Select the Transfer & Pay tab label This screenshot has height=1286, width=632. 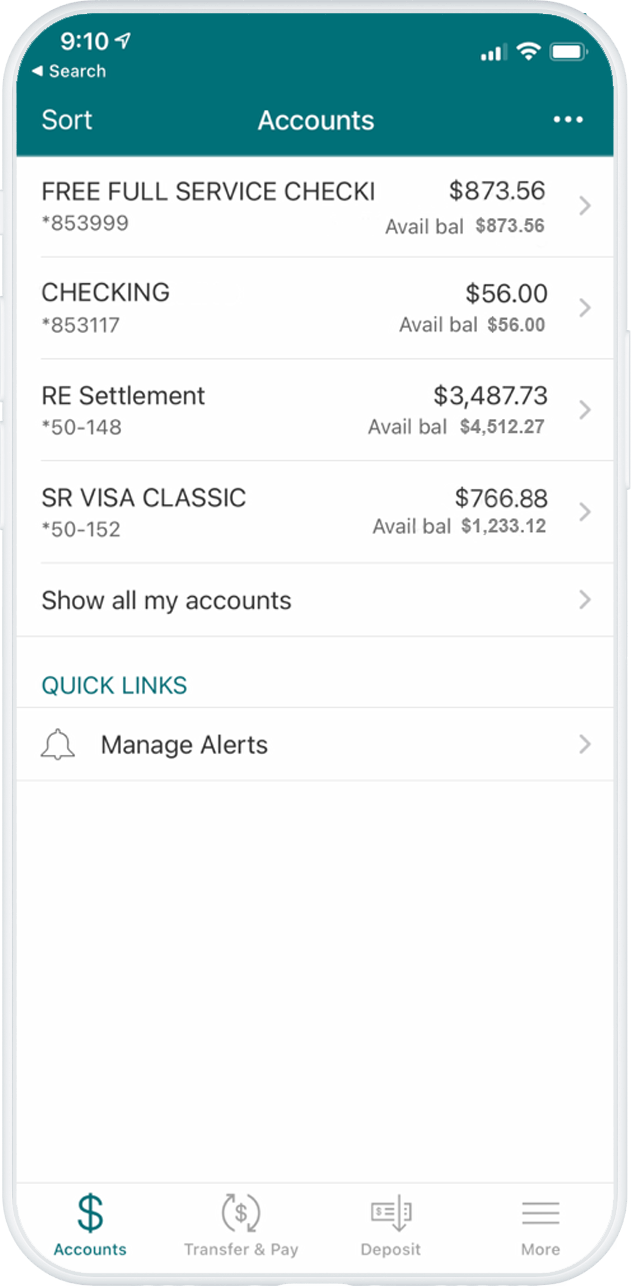tap(241, 1249)
